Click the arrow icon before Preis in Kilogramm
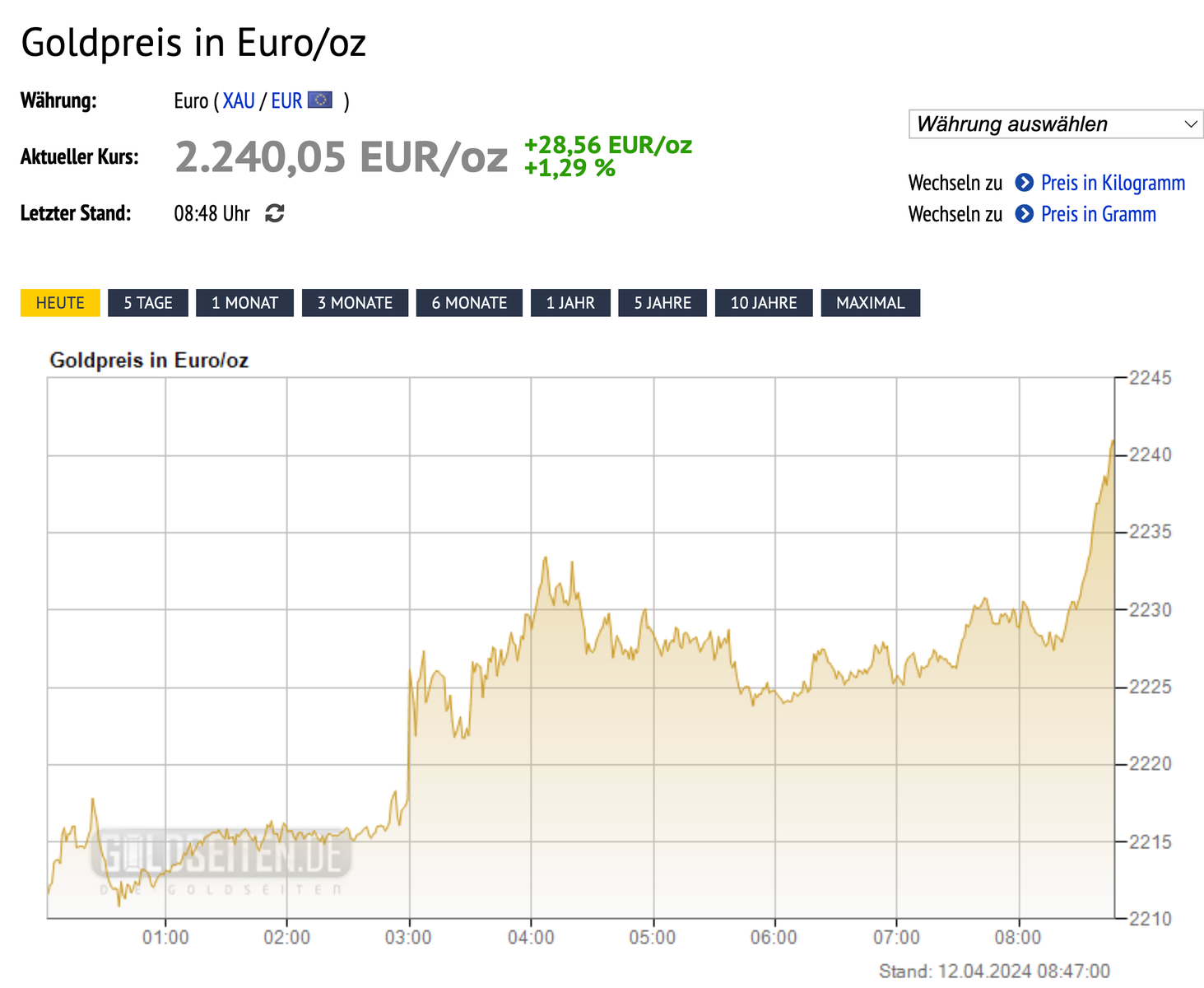Viewport: 1204px width, 988px height. (x=1024, y=183)
